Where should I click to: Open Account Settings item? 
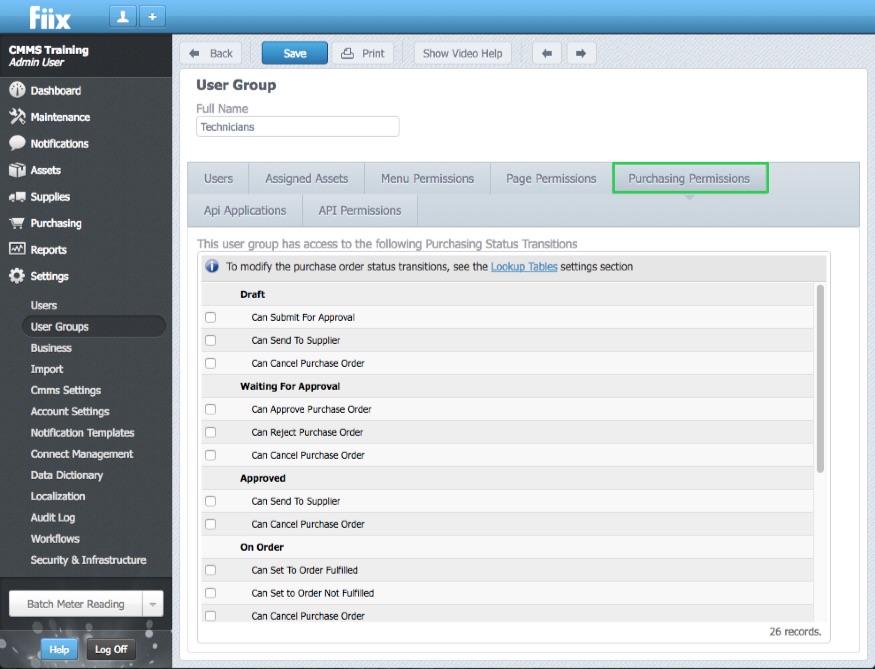coord(70,411)
